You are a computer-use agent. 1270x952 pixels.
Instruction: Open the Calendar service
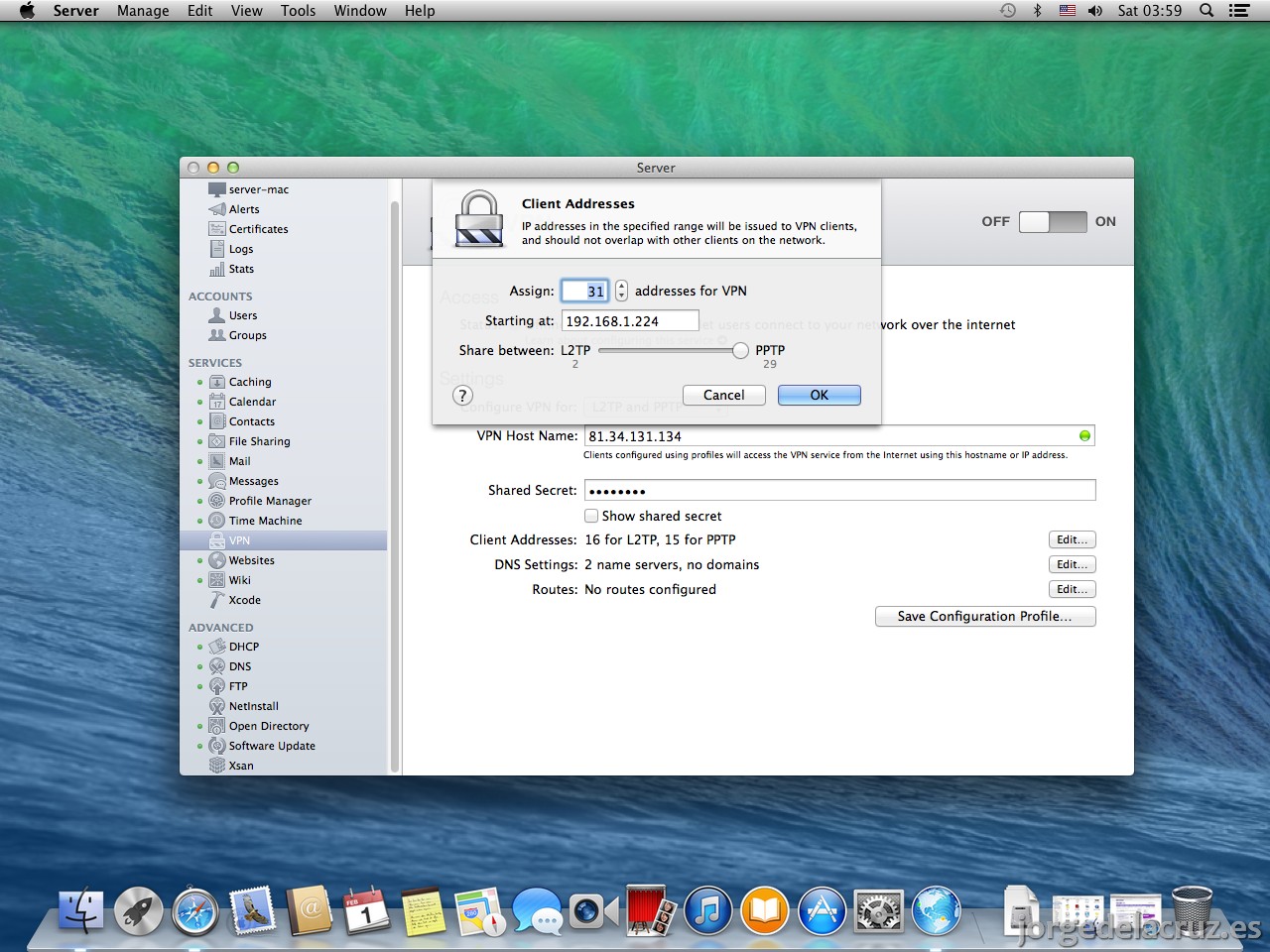242,402
